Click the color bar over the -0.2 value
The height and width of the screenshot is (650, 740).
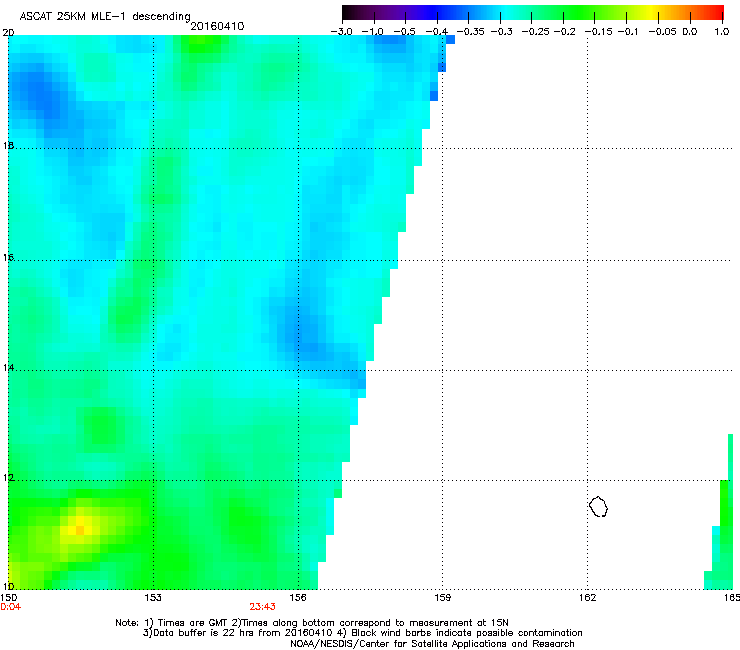point(563,13)
